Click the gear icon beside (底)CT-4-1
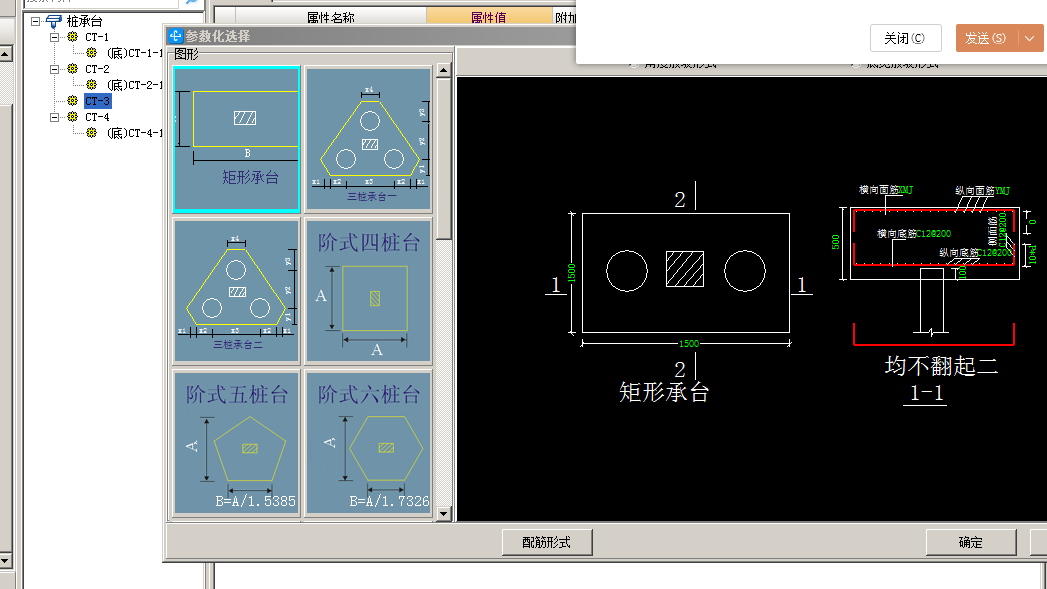1047x589 pixels. tap(92, 133)
